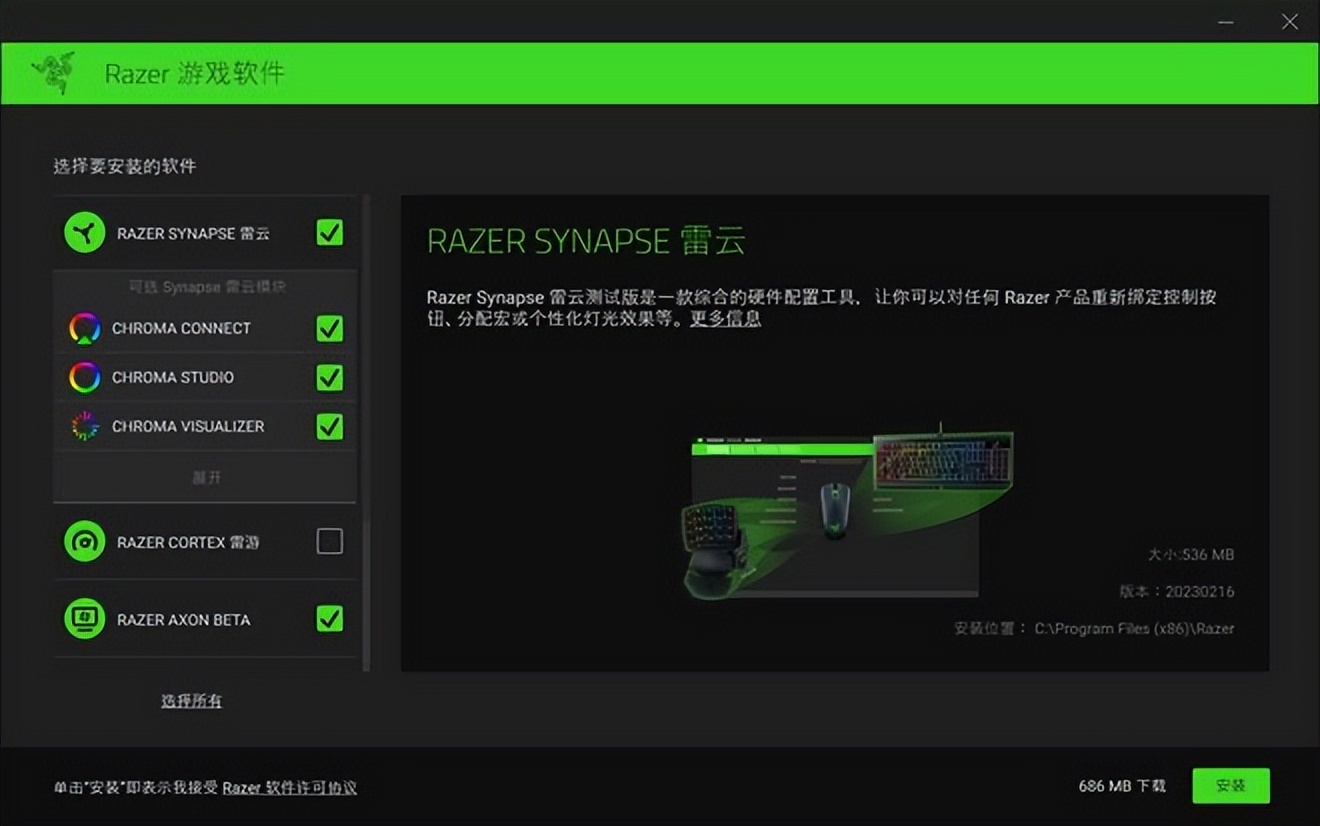
Task: Open the 更多信息 link
Action: (726, 319)
